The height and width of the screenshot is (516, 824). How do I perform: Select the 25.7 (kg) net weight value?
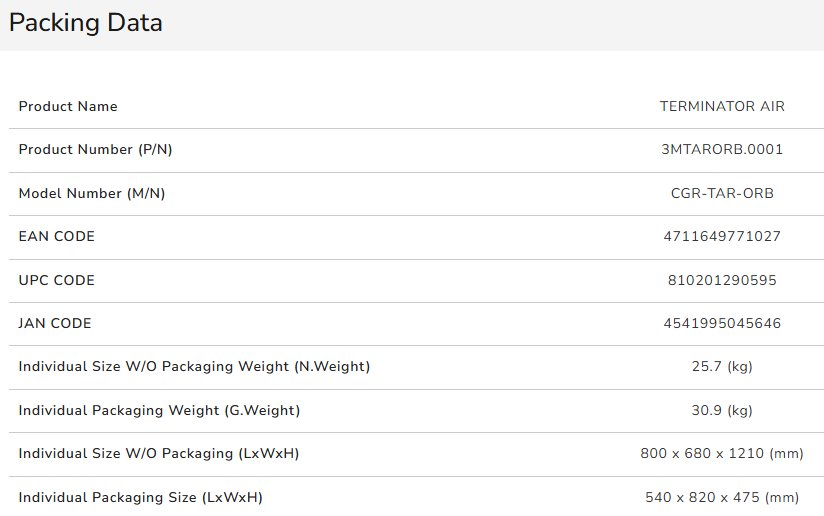point(722,367)
